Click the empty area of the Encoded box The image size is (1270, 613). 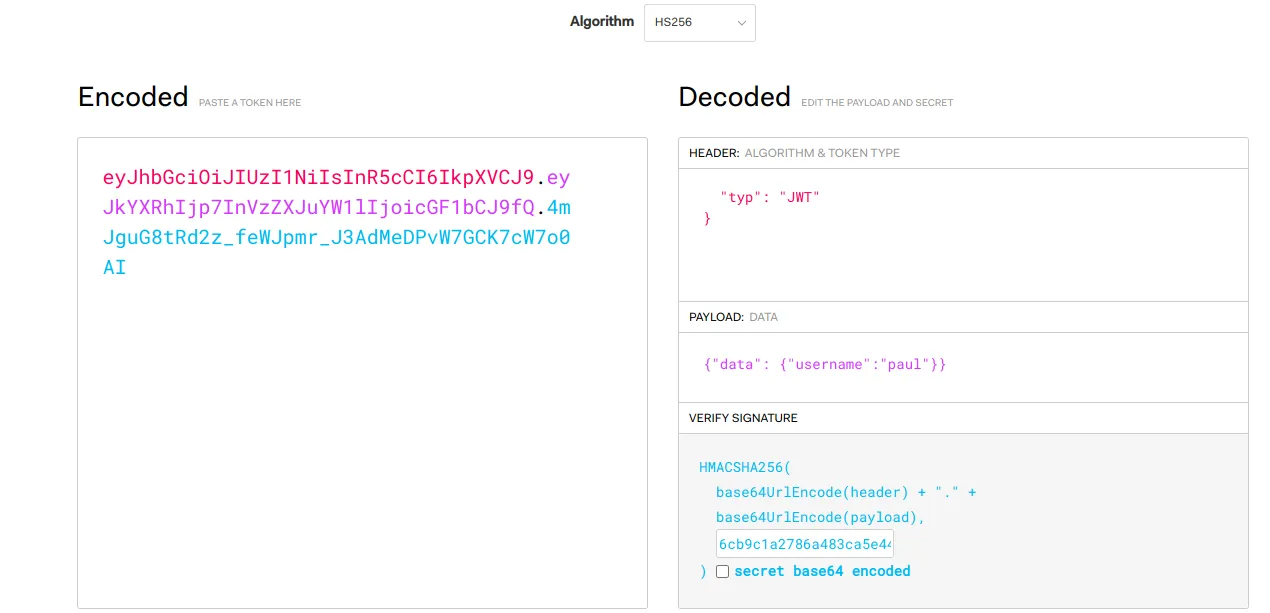(x=362, y=450)
